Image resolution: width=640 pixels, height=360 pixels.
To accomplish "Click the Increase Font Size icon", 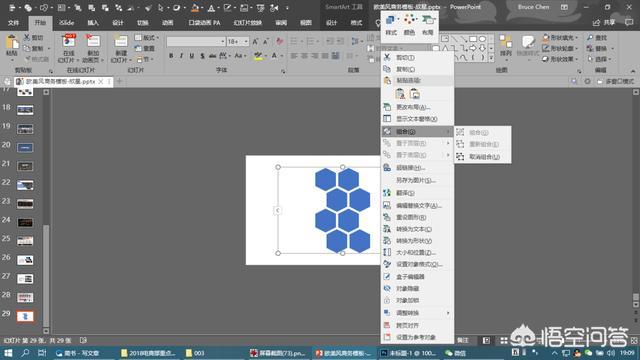I will [x=256, y=42].
